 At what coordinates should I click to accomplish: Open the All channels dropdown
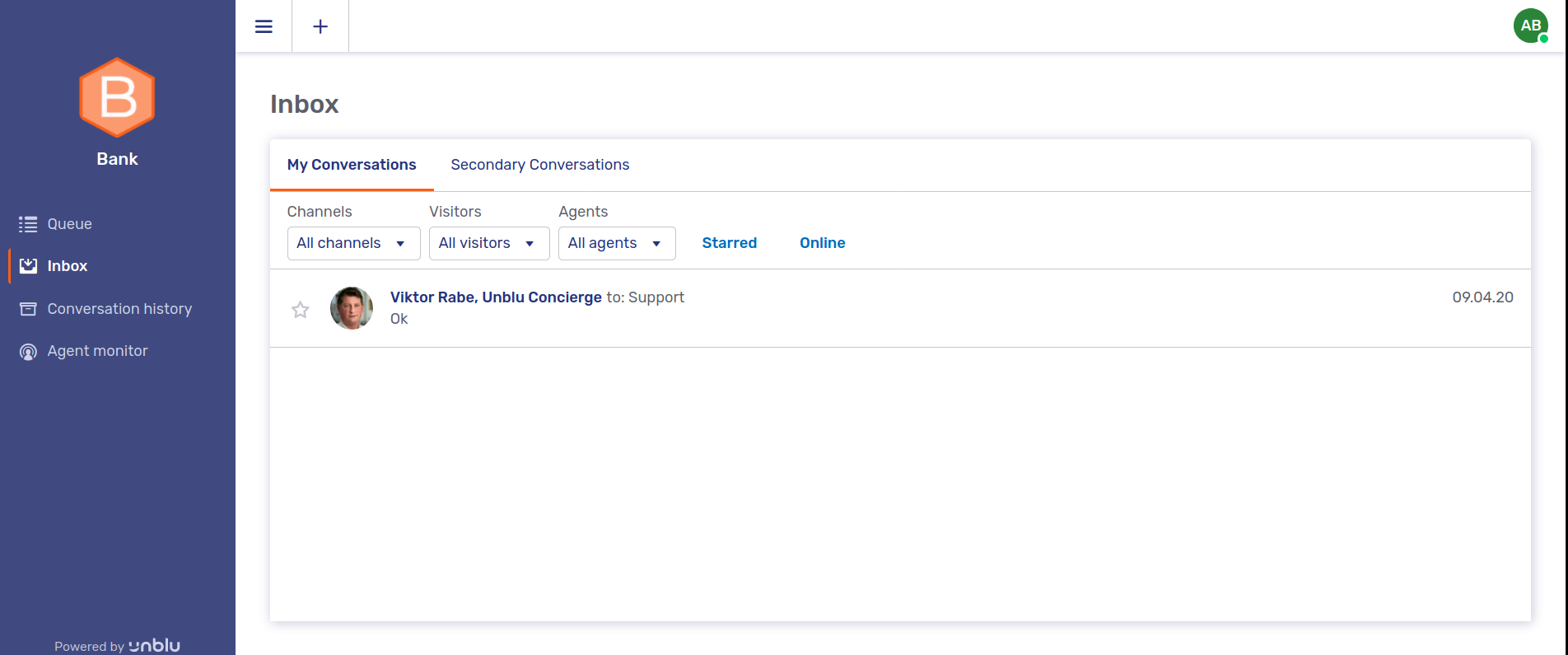(x=354, y=243)
